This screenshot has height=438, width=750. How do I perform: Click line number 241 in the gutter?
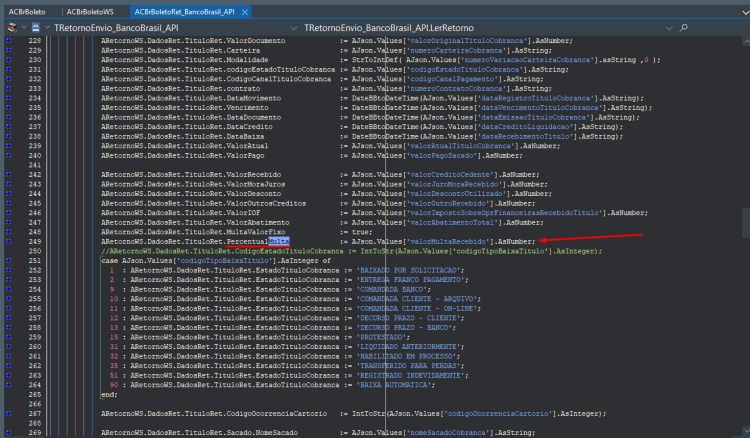pyautogui.click(x=35, y=165)
